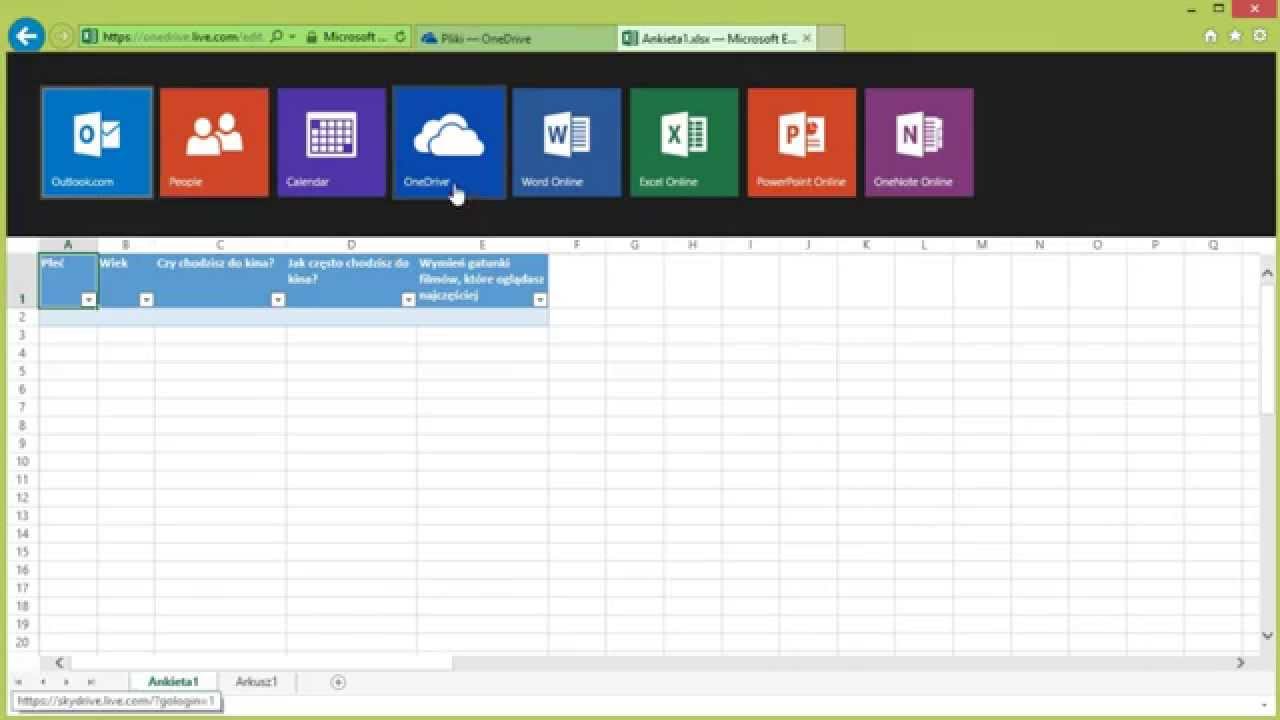Select the Arkusz1 sheet tab
The image size is (1280, 720).
(x=256, y=682)
